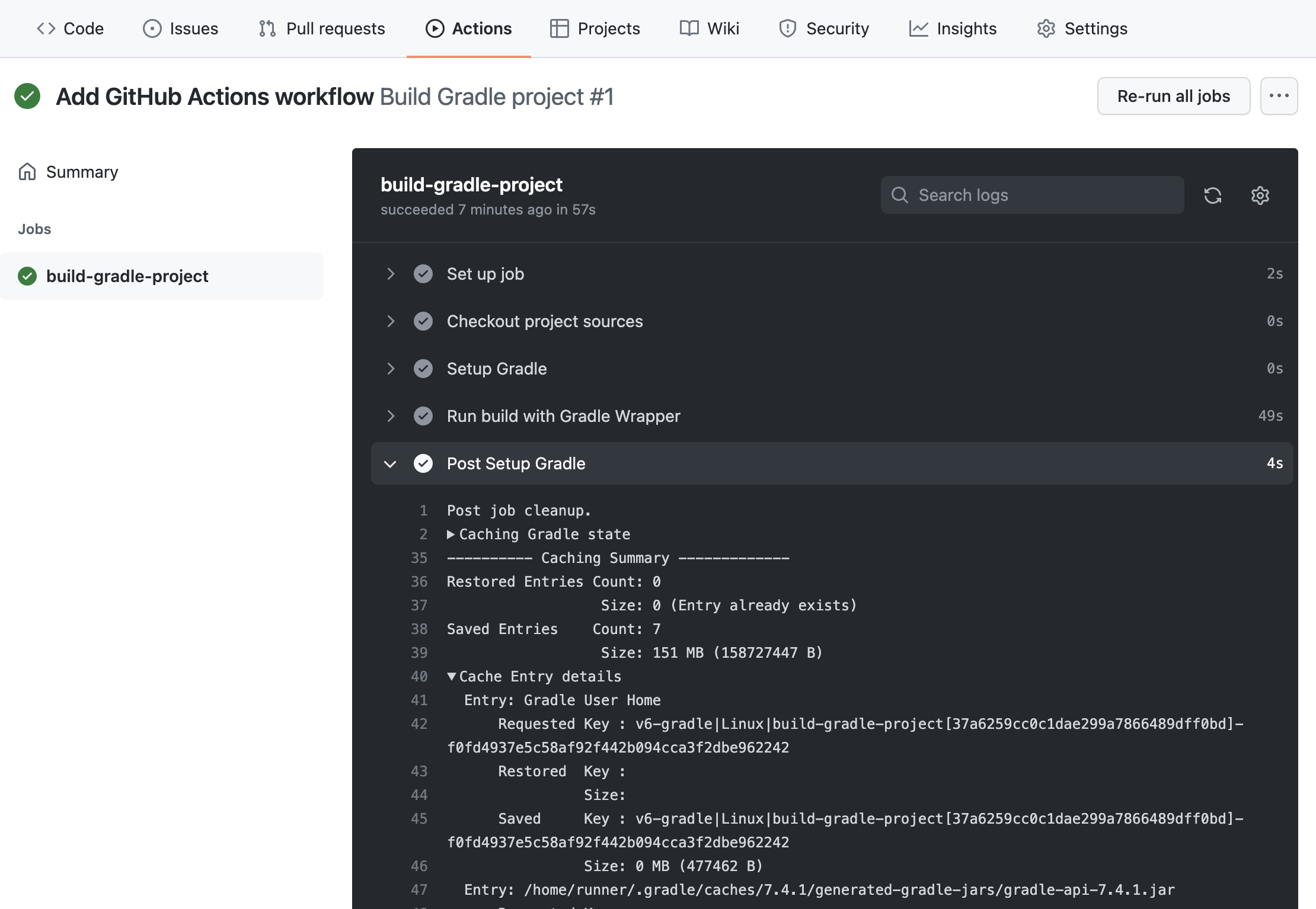Collapse the Post Setup Gradle step
1316x909 pixels.
(389, 463)
